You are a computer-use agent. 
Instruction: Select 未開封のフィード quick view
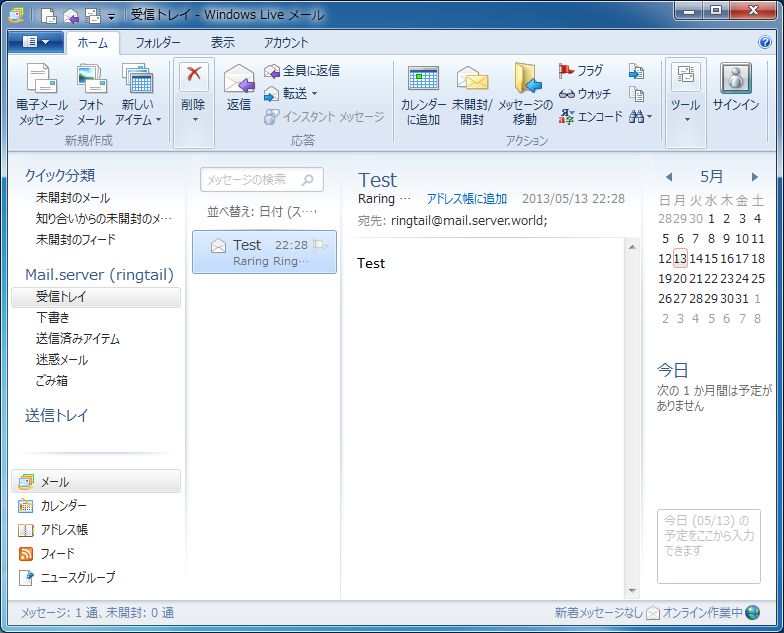pyautogui.click(x=76, y=240)
